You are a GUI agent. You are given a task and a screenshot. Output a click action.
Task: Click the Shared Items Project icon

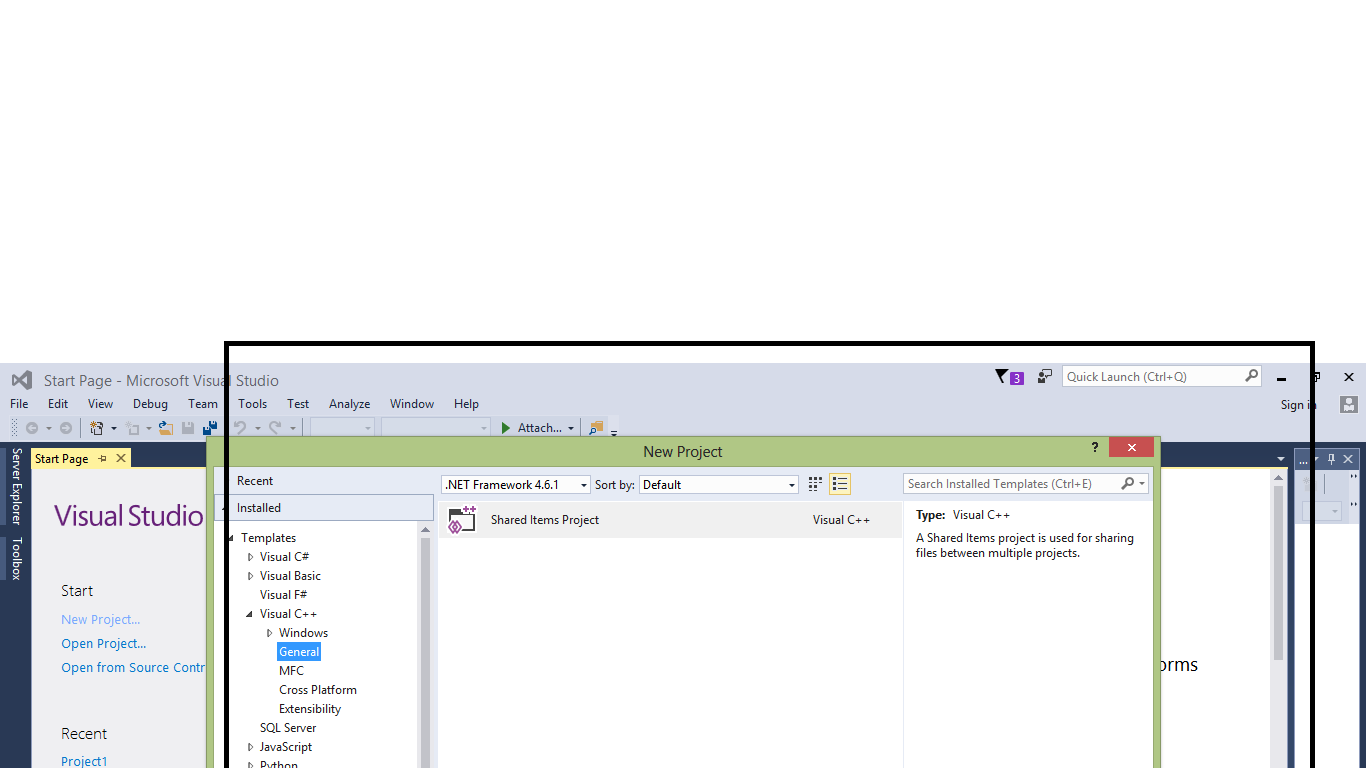coord(462,520)
